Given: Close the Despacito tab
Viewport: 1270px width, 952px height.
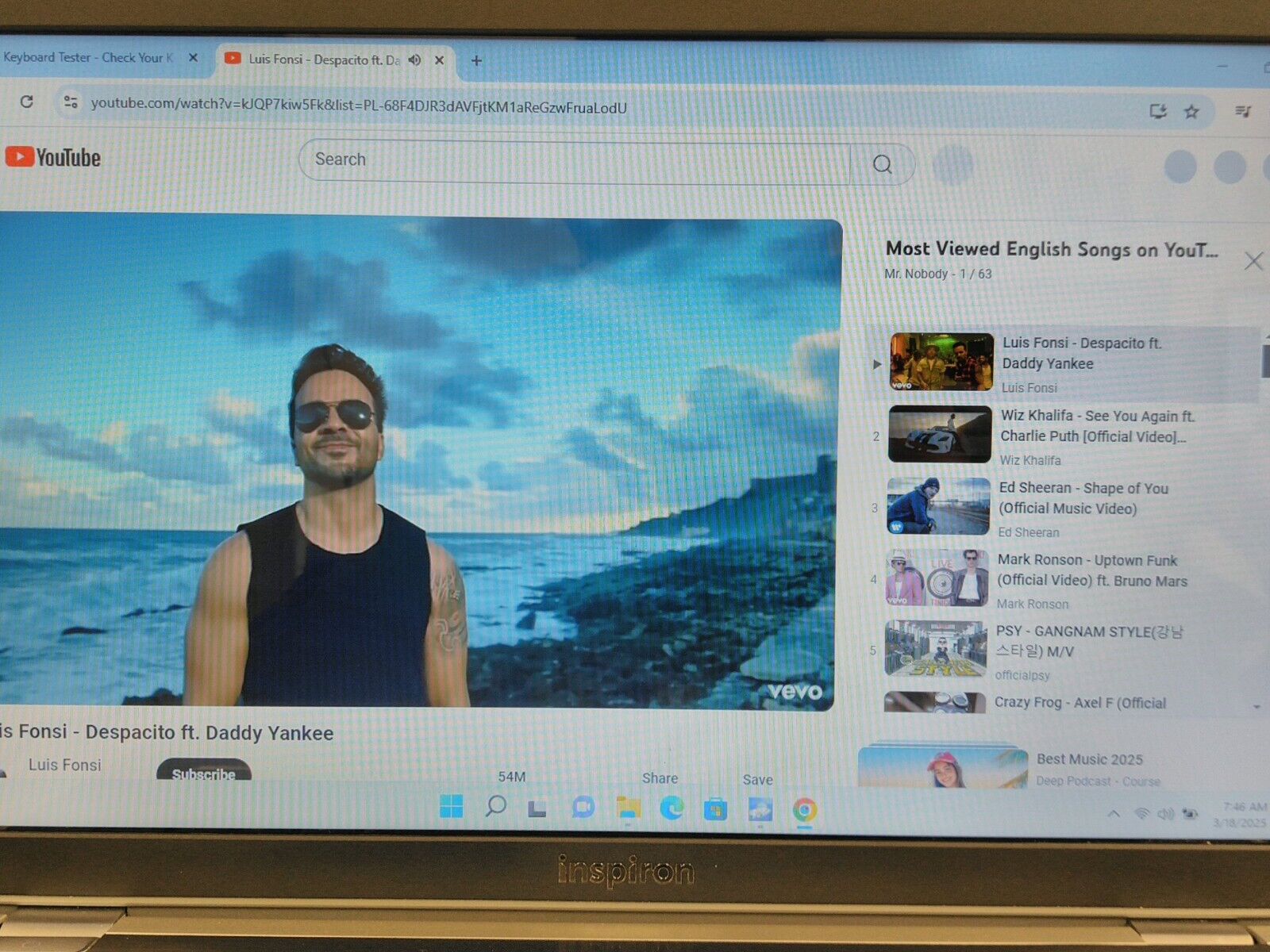Looking at the screenshot, I should [x=439, y=59].
